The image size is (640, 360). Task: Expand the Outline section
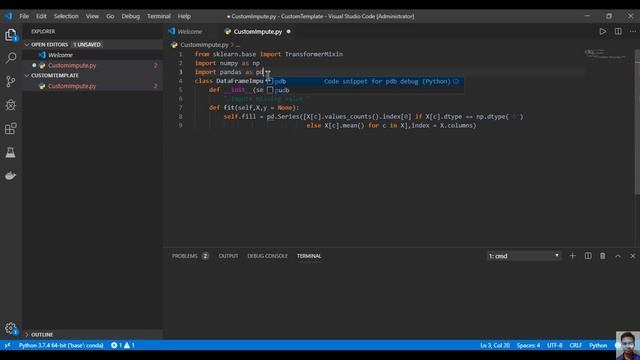[x=27, y=334]
